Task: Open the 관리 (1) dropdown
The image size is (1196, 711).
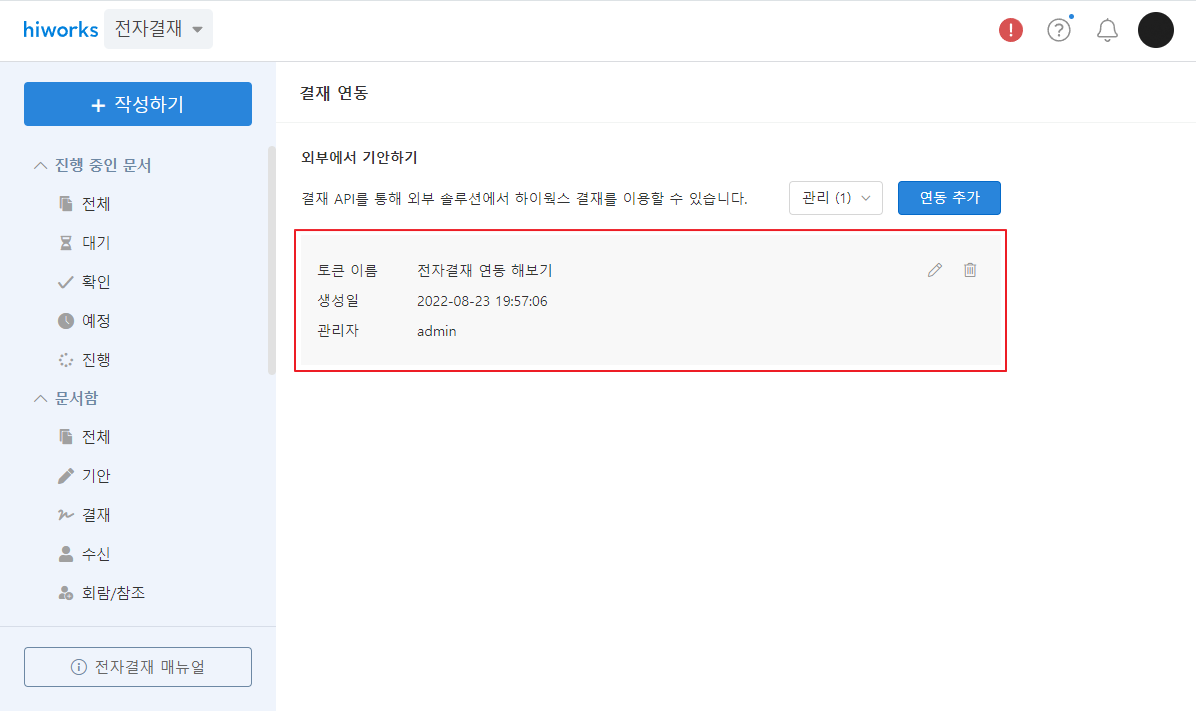Action: [836, 198]
